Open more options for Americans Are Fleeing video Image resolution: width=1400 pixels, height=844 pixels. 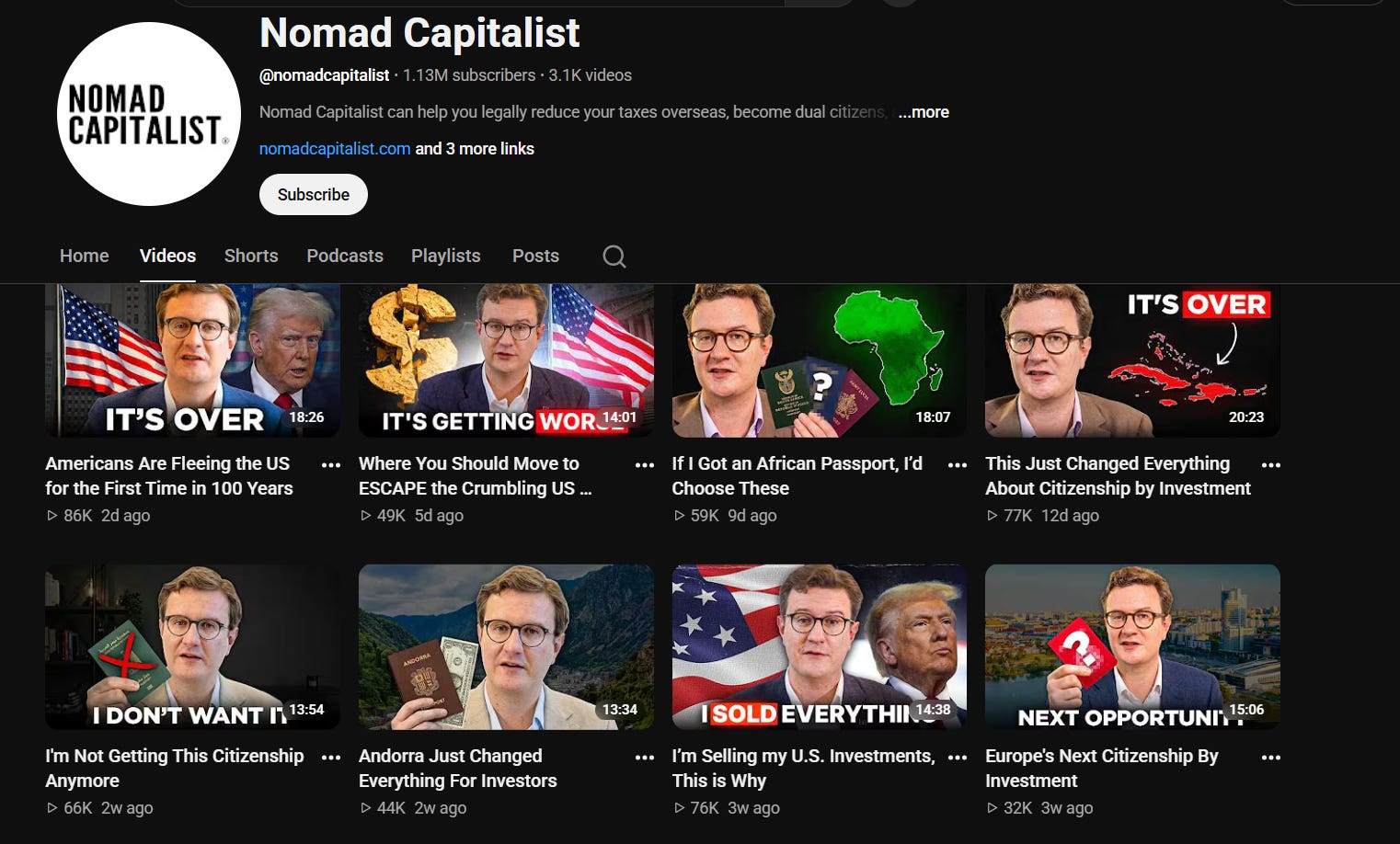coord(331,465)
